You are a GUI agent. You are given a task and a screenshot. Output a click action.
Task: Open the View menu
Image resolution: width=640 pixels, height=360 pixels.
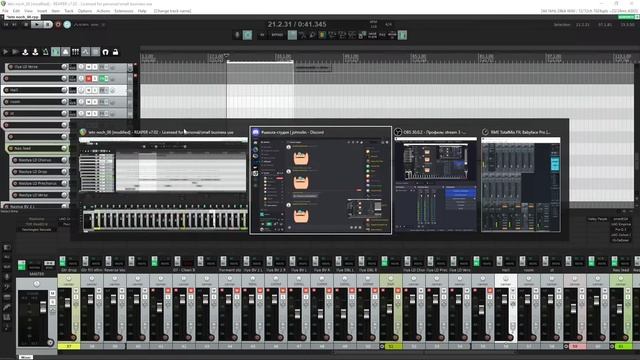click(29, 11)
